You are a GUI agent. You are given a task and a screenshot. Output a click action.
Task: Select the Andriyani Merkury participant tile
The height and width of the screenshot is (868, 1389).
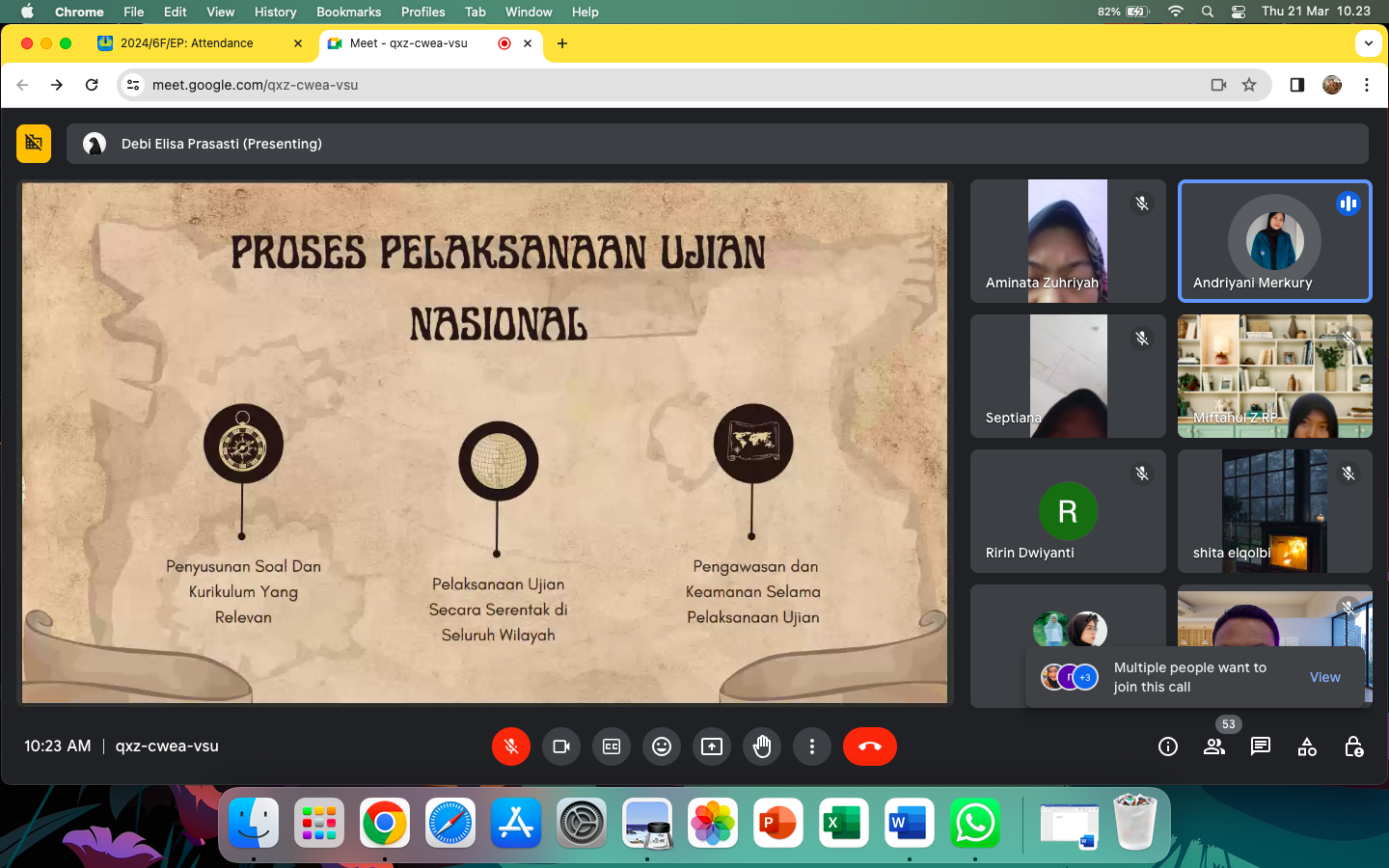pos(1274,241)
